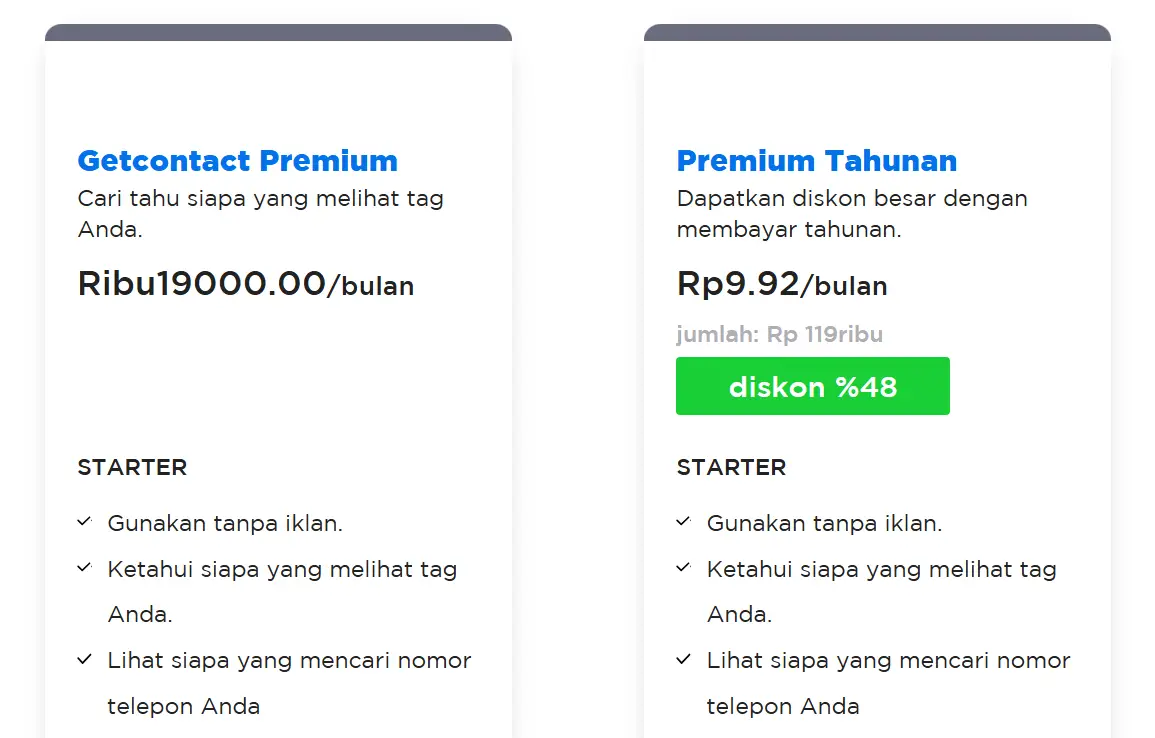Viewport: 1155px width, 738px height.
Task: Click checkmark beside Lihat siapa in Premium Tahunan card
Action: tap(684, 660)
